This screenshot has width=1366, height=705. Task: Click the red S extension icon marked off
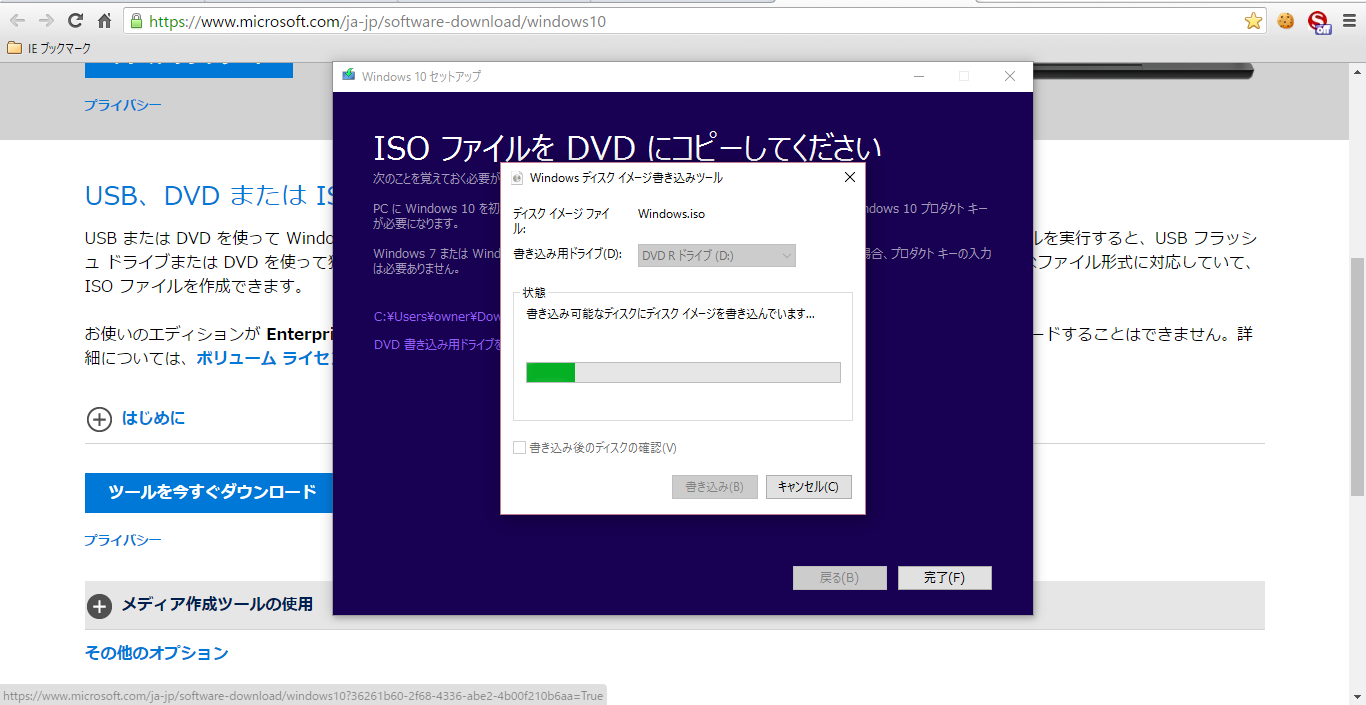pos(1319,21)
